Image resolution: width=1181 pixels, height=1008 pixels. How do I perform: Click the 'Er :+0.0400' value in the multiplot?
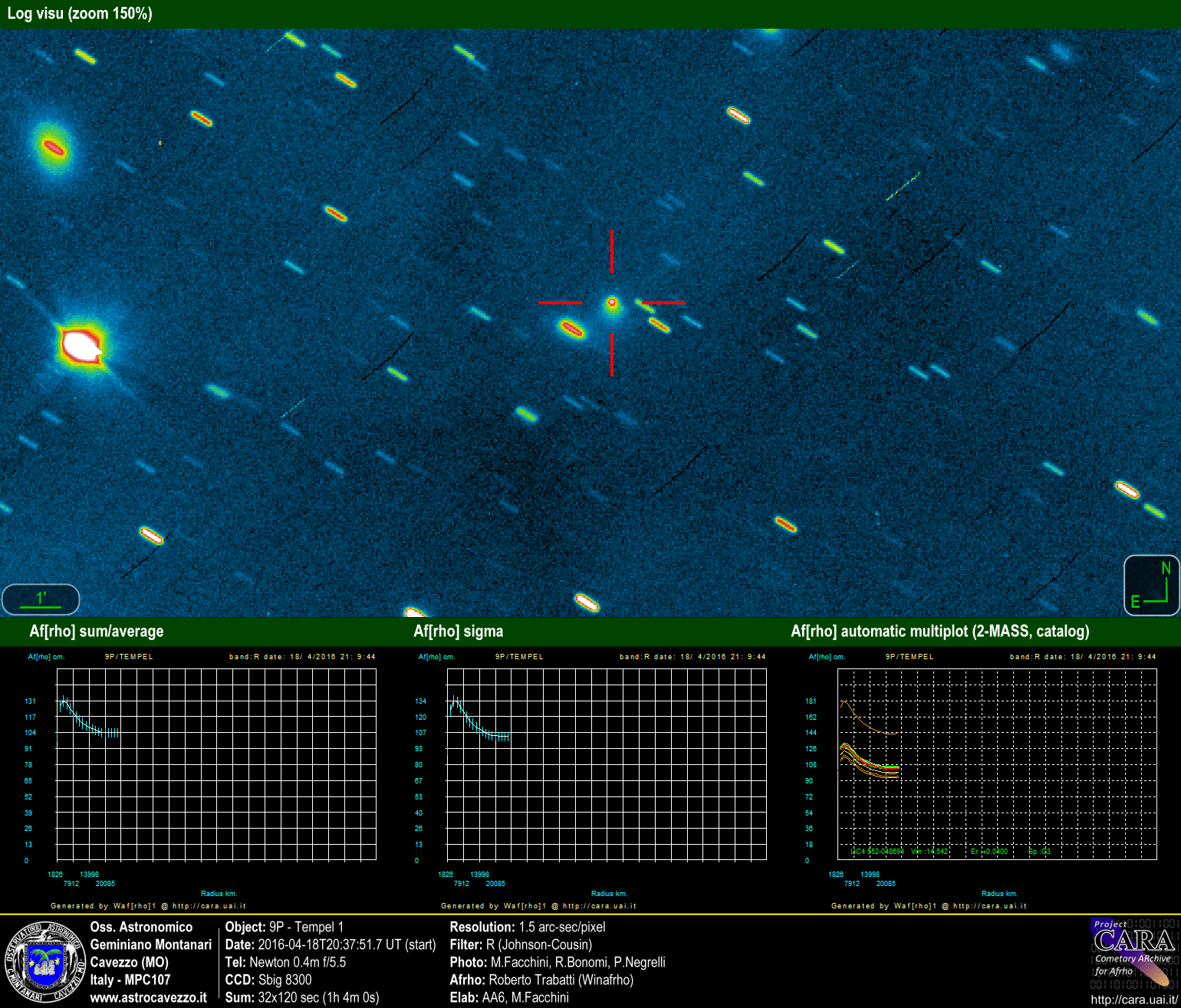(989, 852)
